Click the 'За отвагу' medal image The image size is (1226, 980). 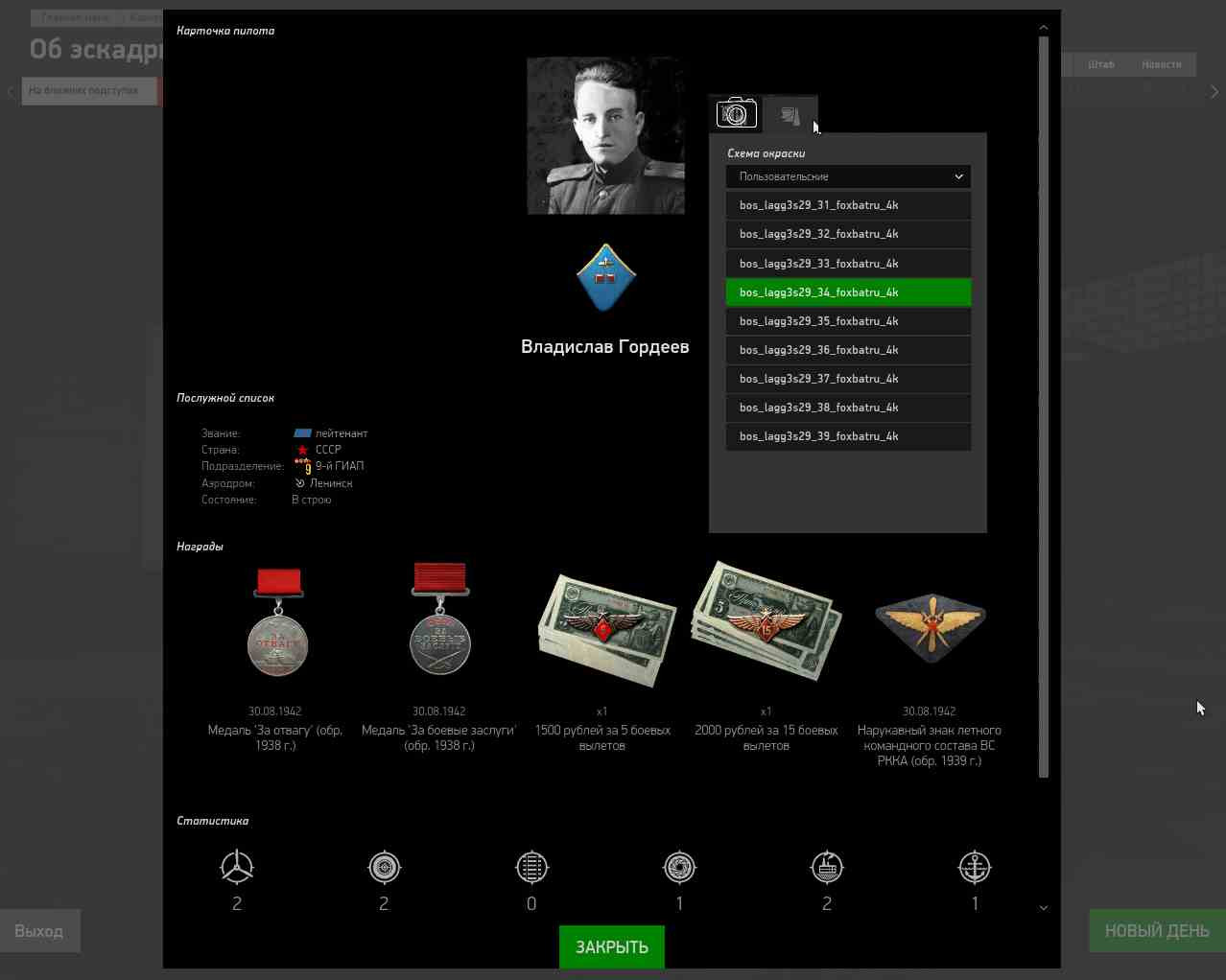point(278,621)
